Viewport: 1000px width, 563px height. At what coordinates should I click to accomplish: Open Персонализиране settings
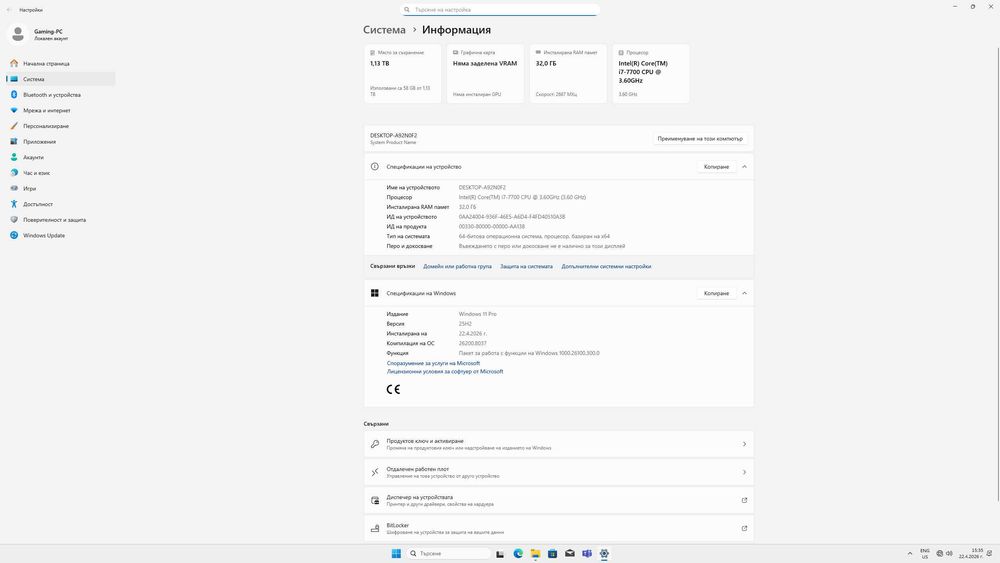coord(61,126)
